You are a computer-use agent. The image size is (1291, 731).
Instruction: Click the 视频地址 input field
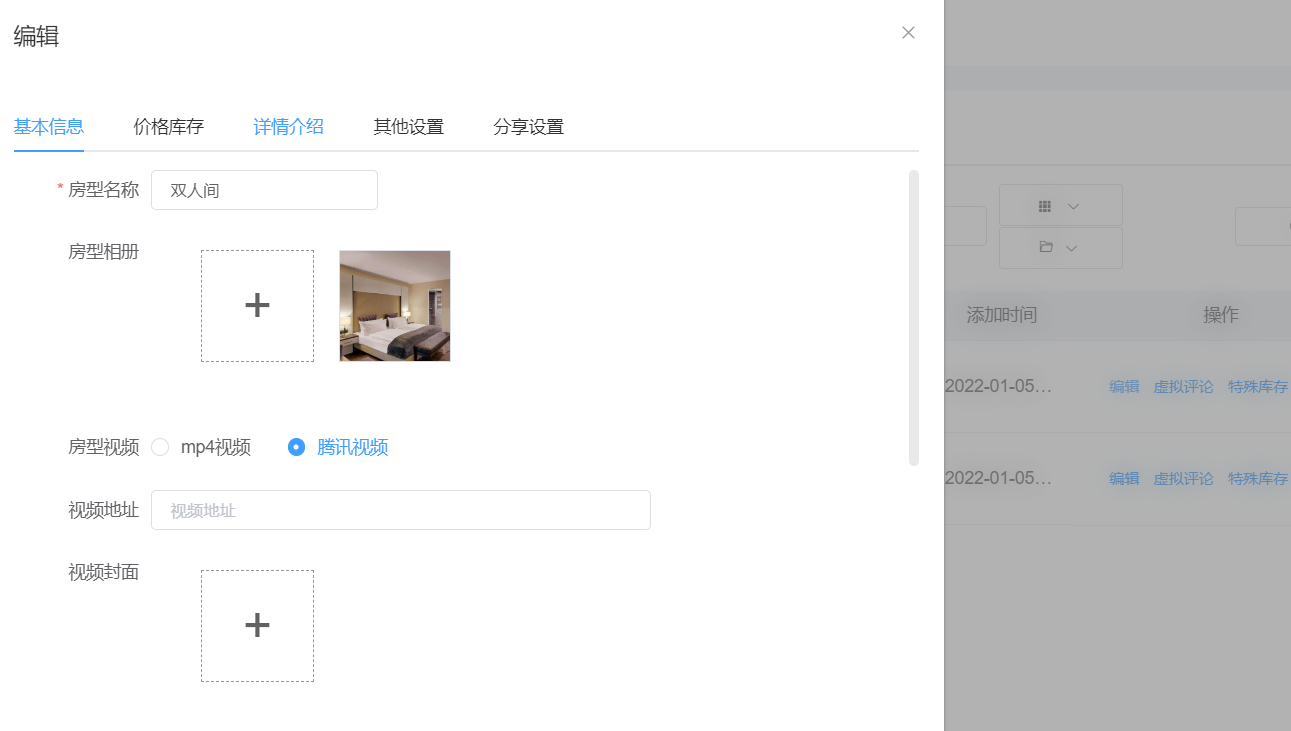[x=401, y=510]
